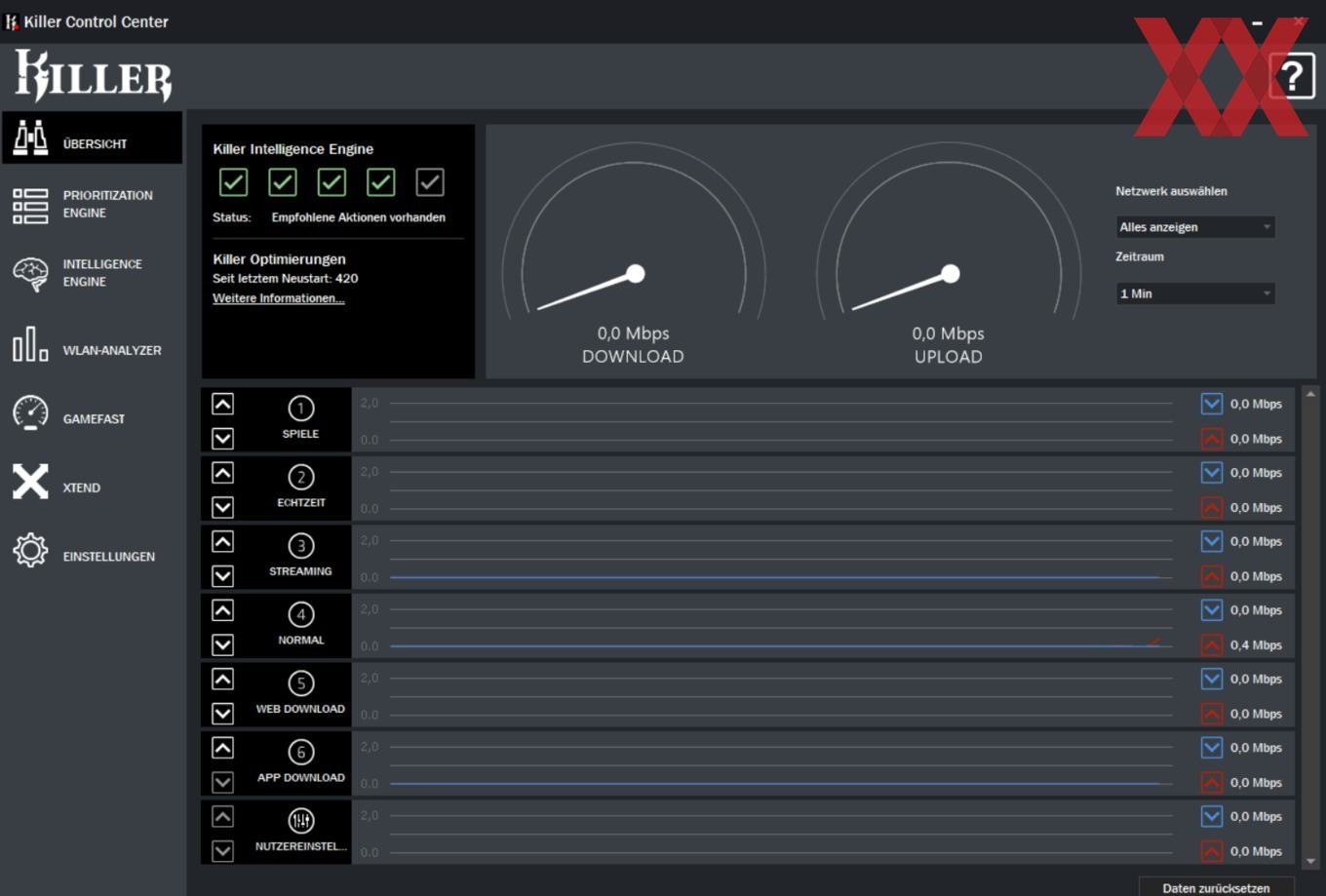Toggle the first Intelligence Engine checkbox
Screen dimensions: 1326x896
pyautogui.click(x=233, y=182)
